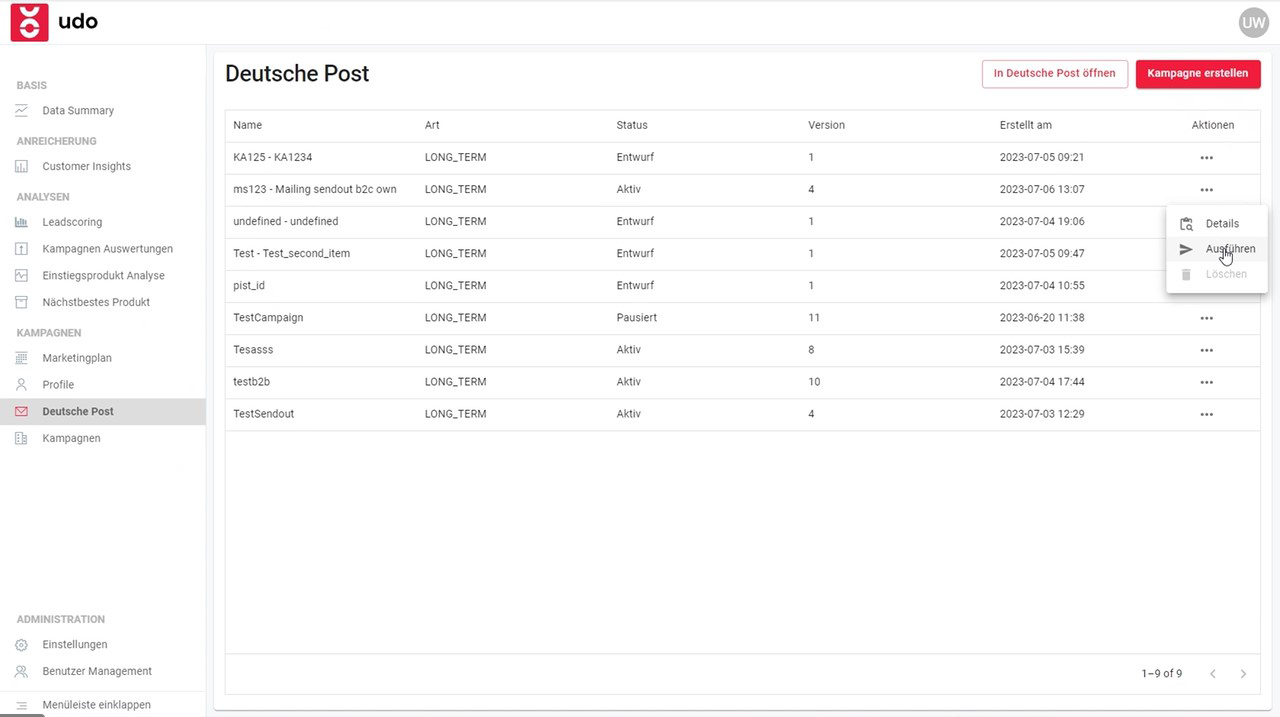This screenshot has height=717, width=1280.
Task: Click the Tesasss name cell
Action: coord(253,350)
